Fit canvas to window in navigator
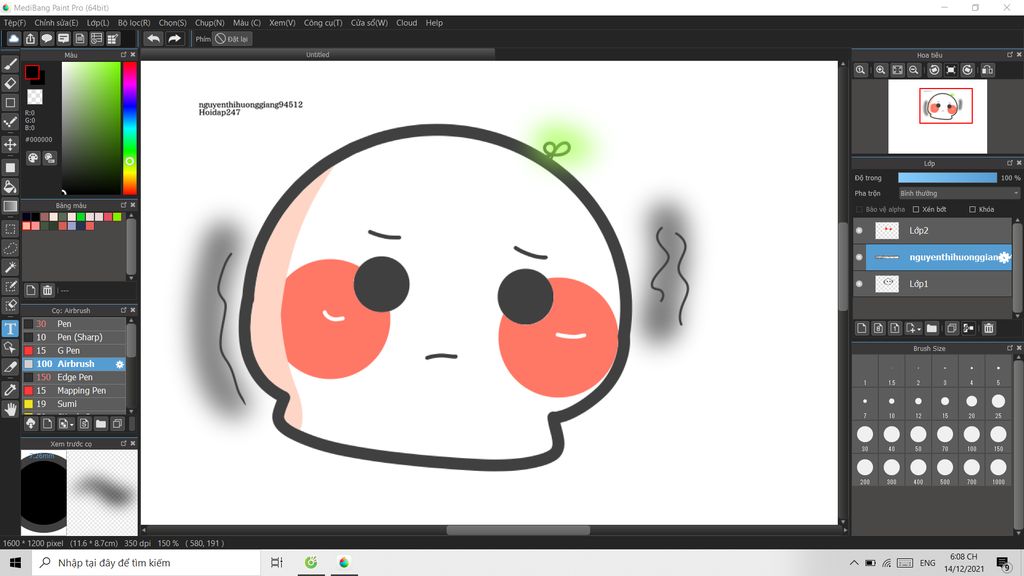Viewport: 1024px width, 576px height. [x=897, y=70]
